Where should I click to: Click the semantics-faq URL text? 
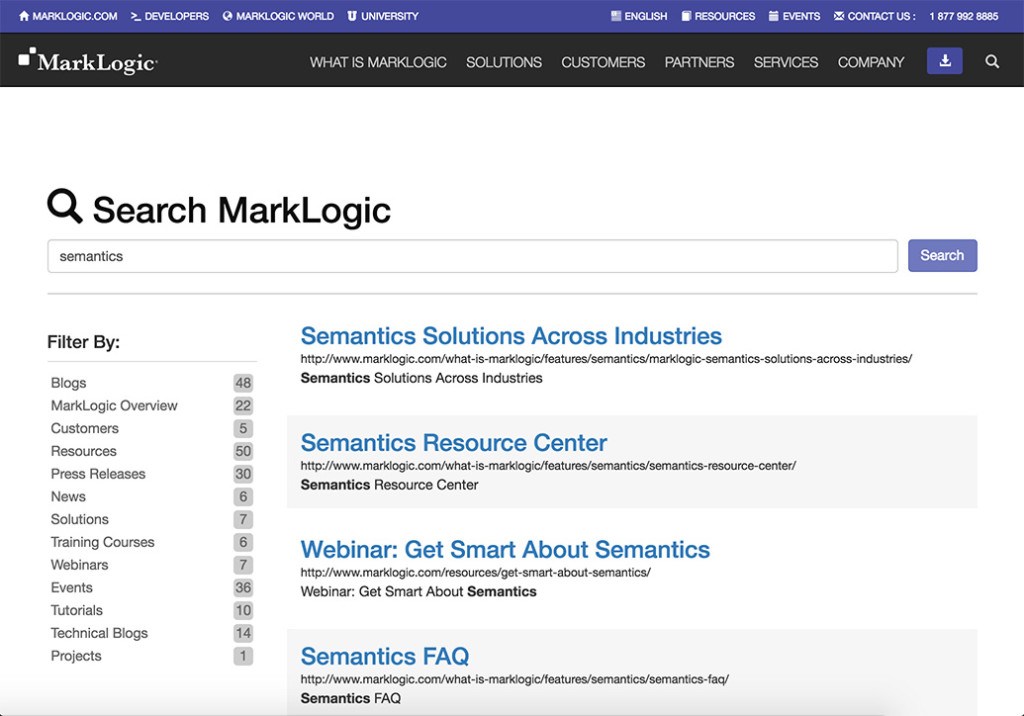click(515, 679)
